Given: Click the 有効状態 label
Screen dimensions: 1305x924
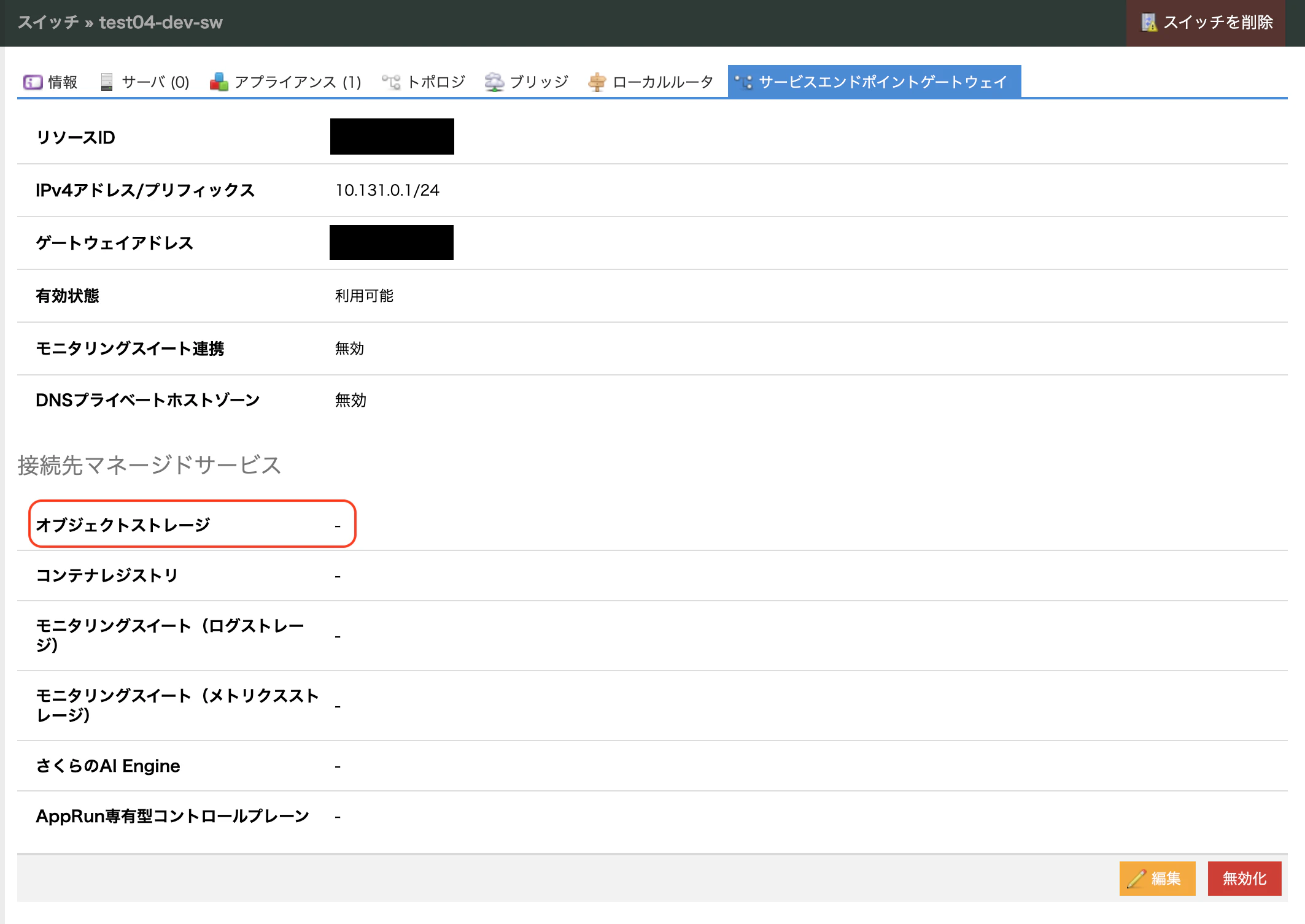Looking at the screenshot, I should coord(68,296).
